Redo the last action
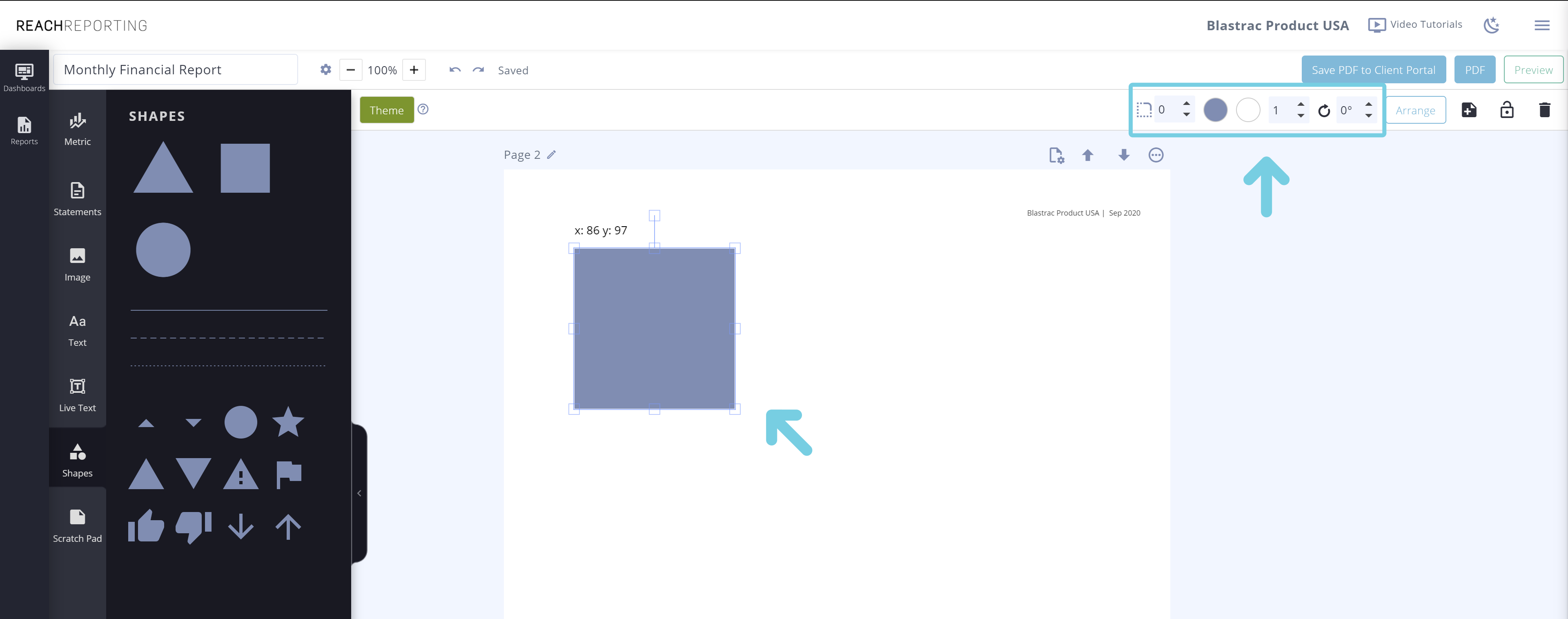Image resolution: width=1568 pixels, height=619 pixels. [x=479, y=70]
